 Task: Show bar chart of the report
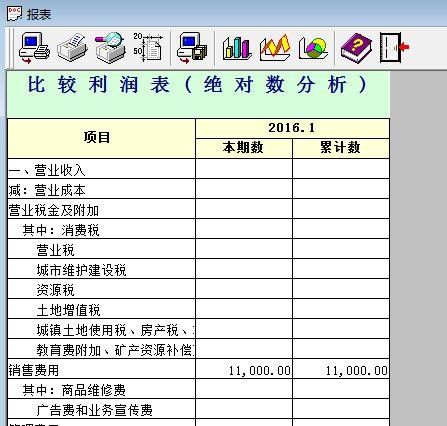[x=237, y=49]
